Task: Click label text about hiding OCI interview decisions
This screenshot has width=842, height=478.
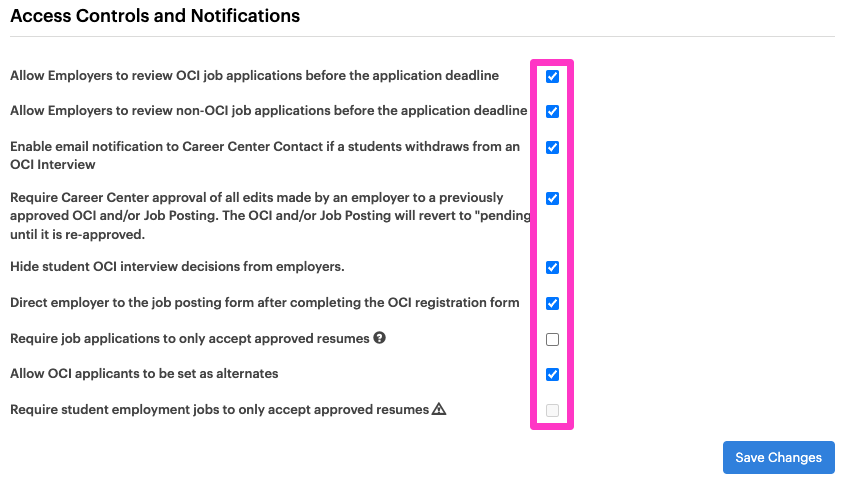Action: [177, 267]
